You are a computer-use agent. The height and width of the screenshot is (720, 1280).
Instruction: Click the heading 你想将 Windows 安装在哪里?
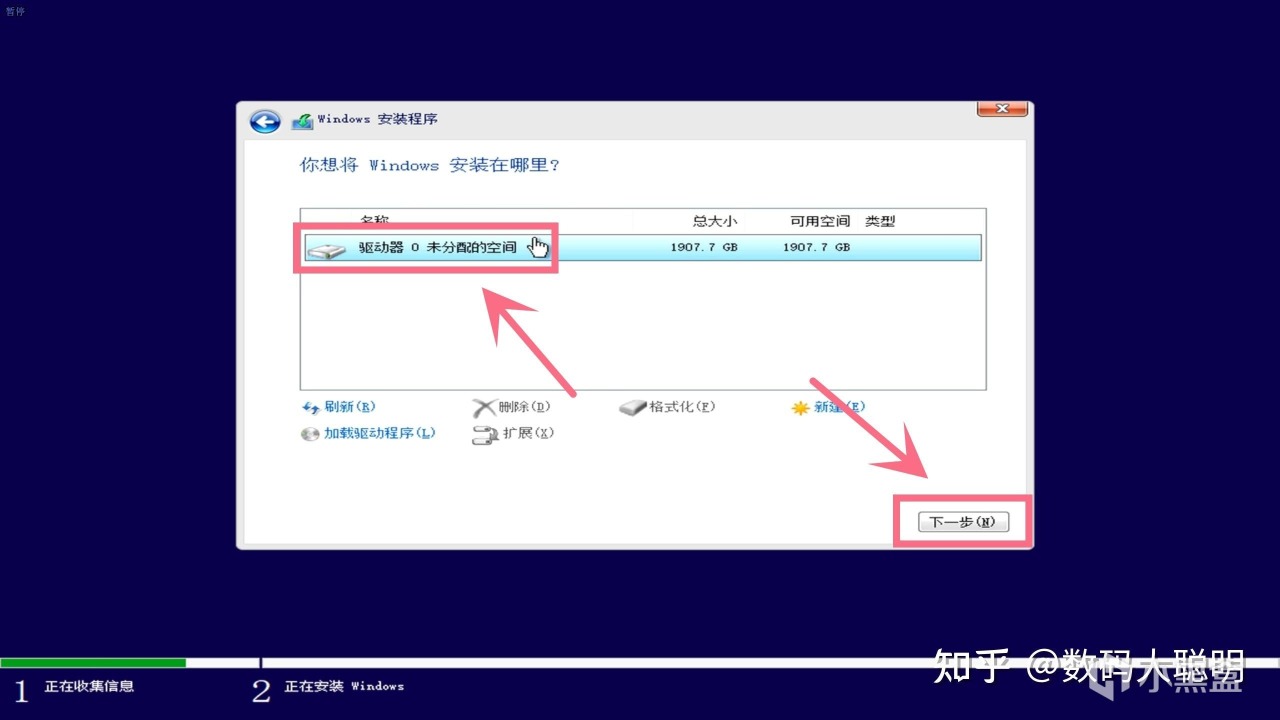click(x=430, y=165)
